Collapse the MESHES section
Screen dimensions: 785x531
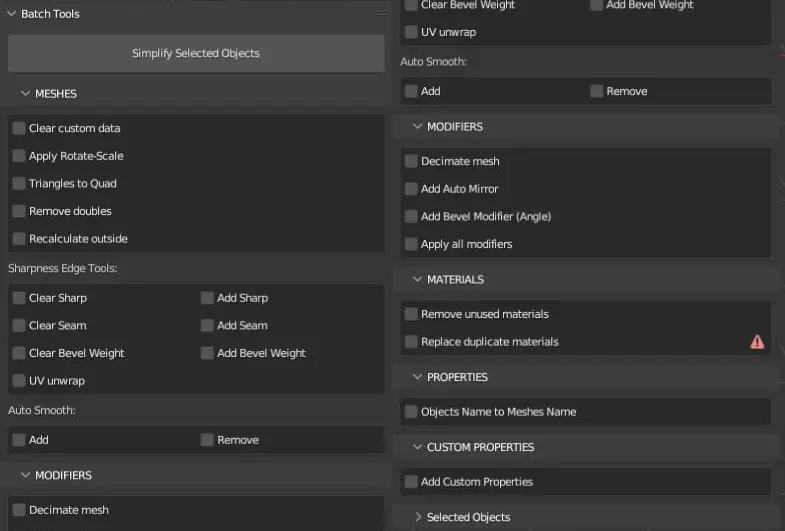tap(25, 94)
